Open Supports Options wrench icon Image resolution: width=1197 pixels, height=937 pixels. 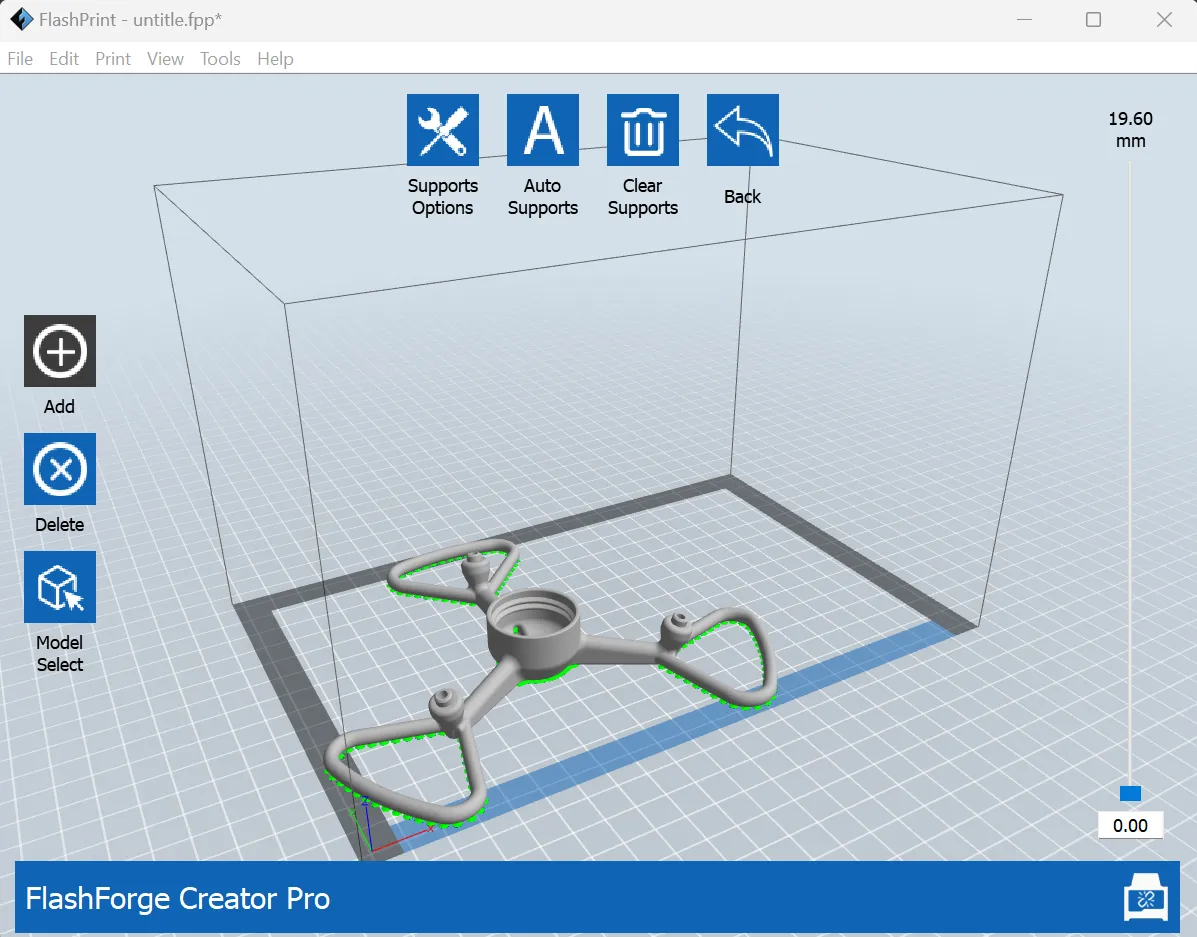(443, 130)
